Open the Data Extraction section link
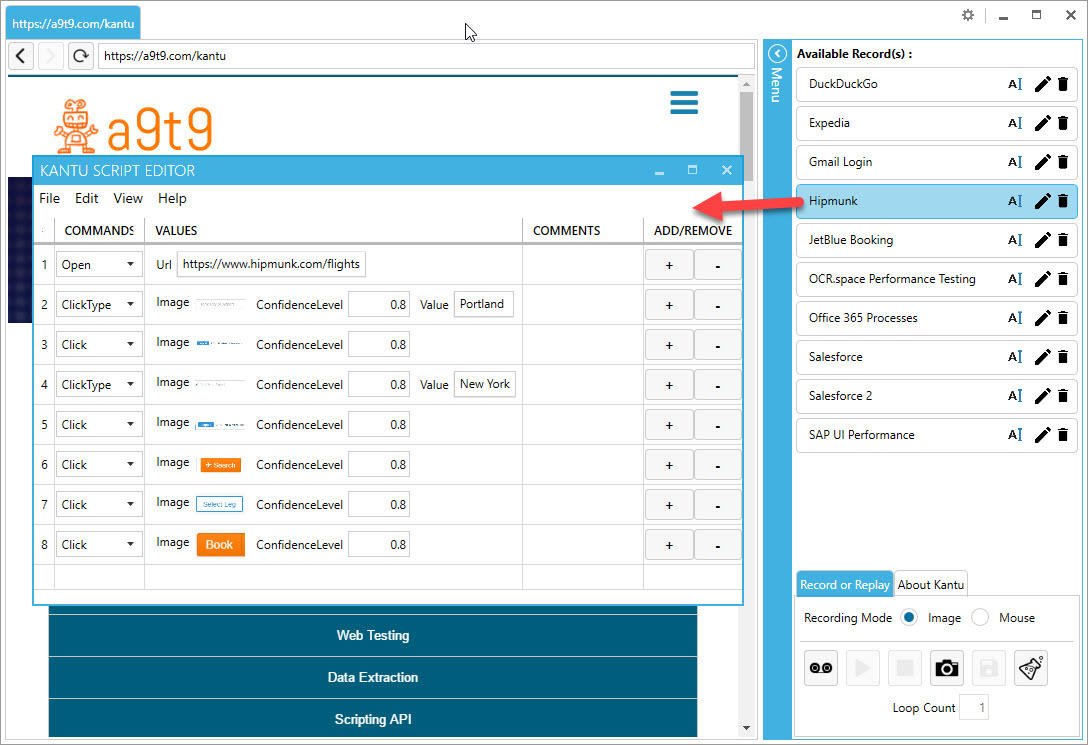This screenshot has height=745, width=1088. [x=373, y=677]
